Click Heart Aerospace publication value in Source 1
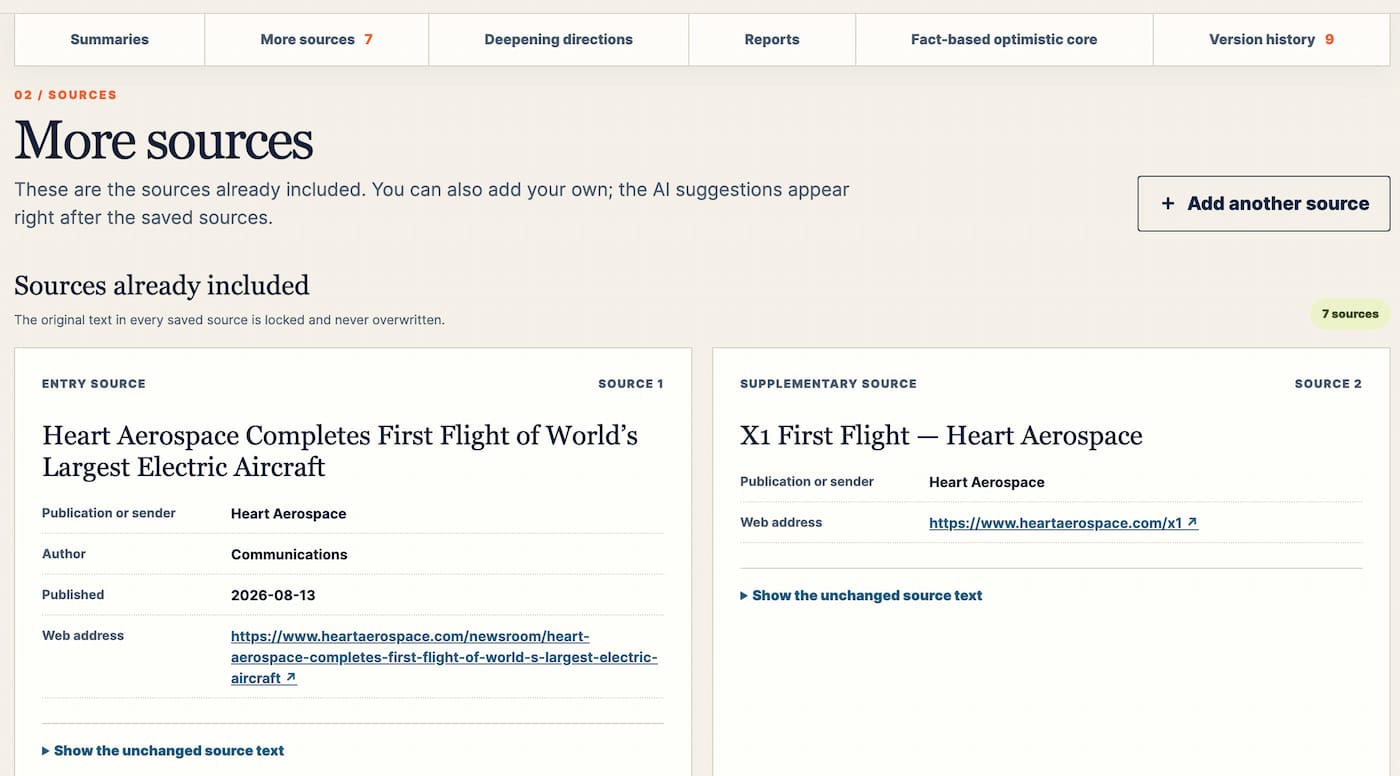 tap(288, 514)
